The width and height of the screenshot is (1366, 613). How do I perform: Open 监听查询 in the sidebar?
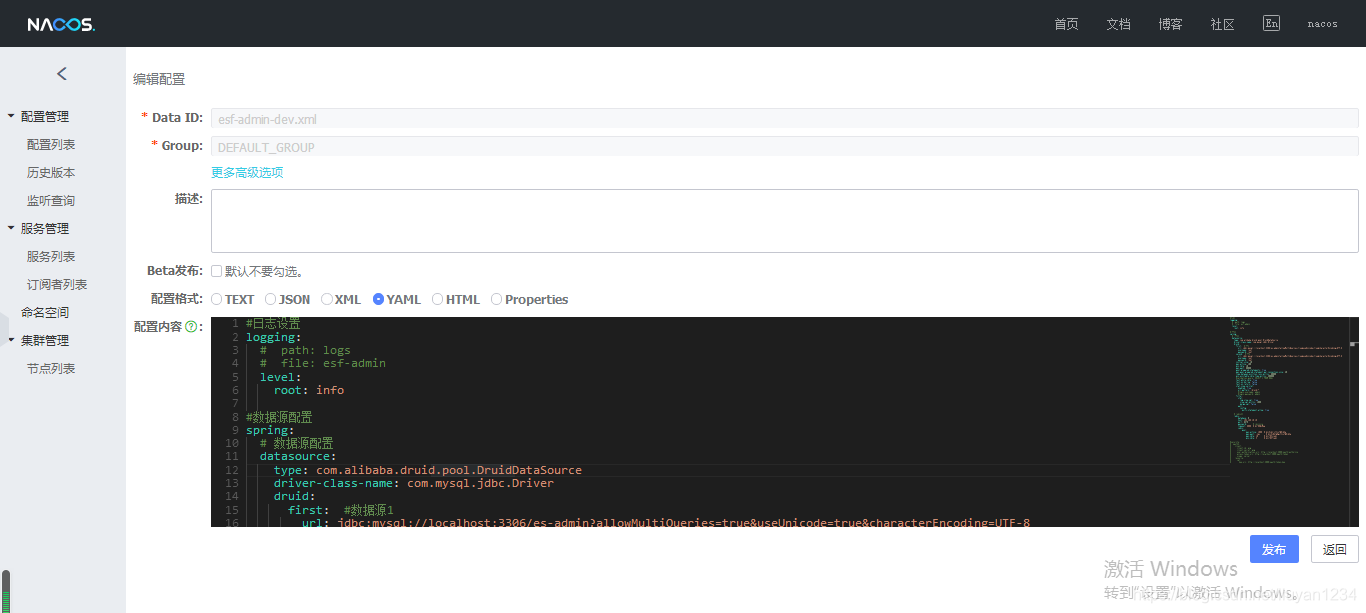[x=51, y=200]
